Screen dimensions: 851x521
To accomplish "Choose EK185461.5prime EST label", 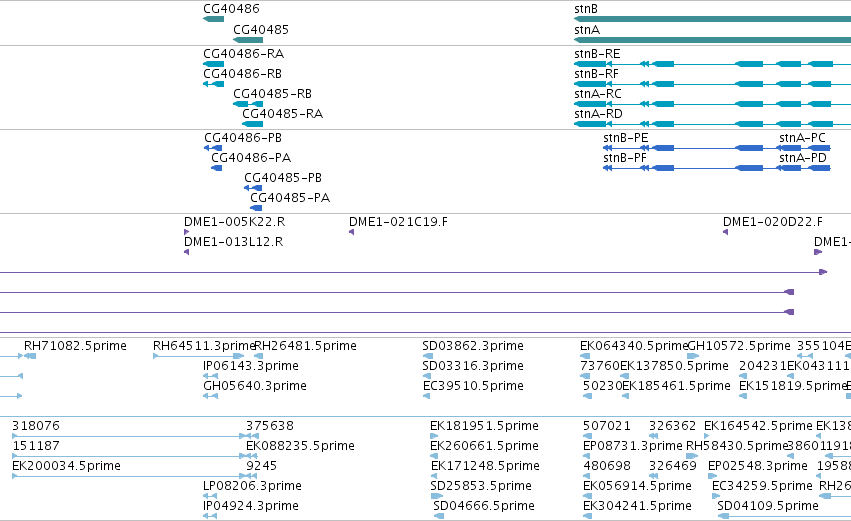I will pyautogui.click(x=676, y=386).
